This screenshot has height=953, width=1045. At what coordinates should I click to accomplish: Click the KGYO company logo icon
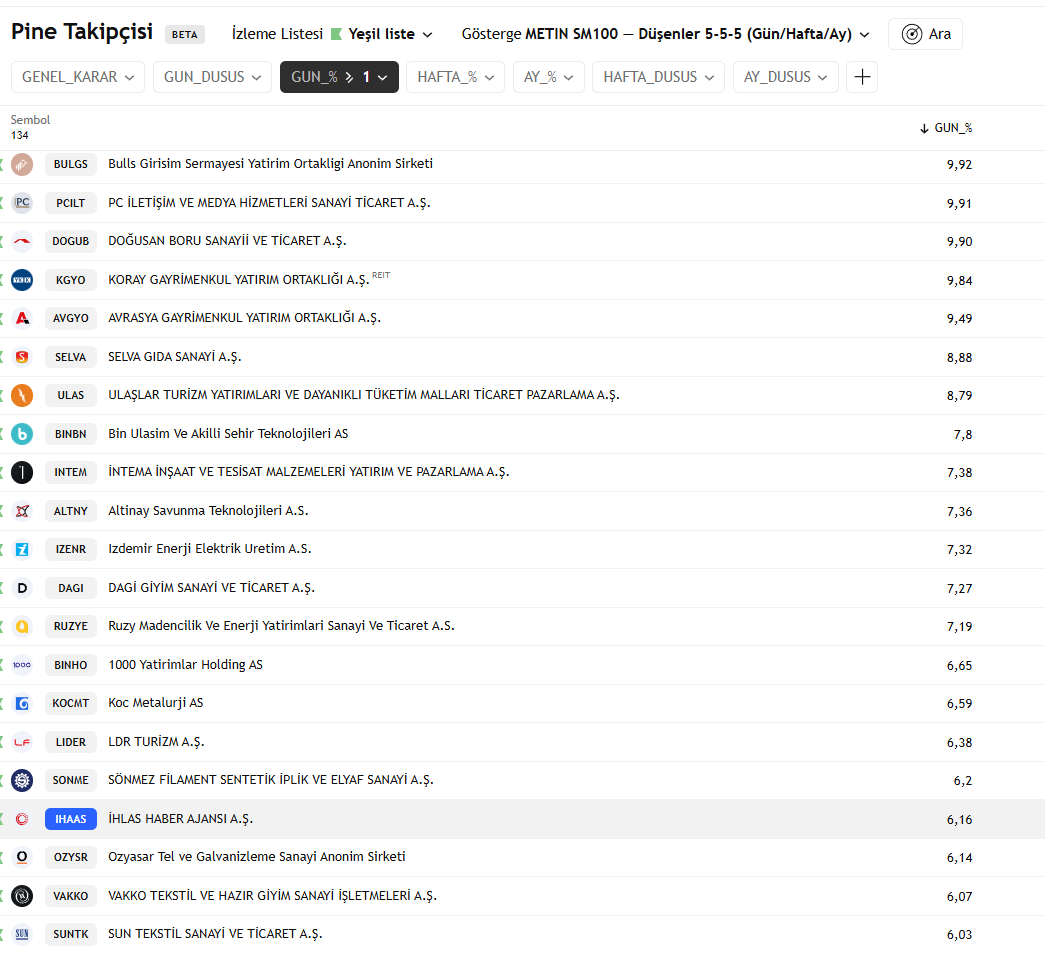(22, 280)
